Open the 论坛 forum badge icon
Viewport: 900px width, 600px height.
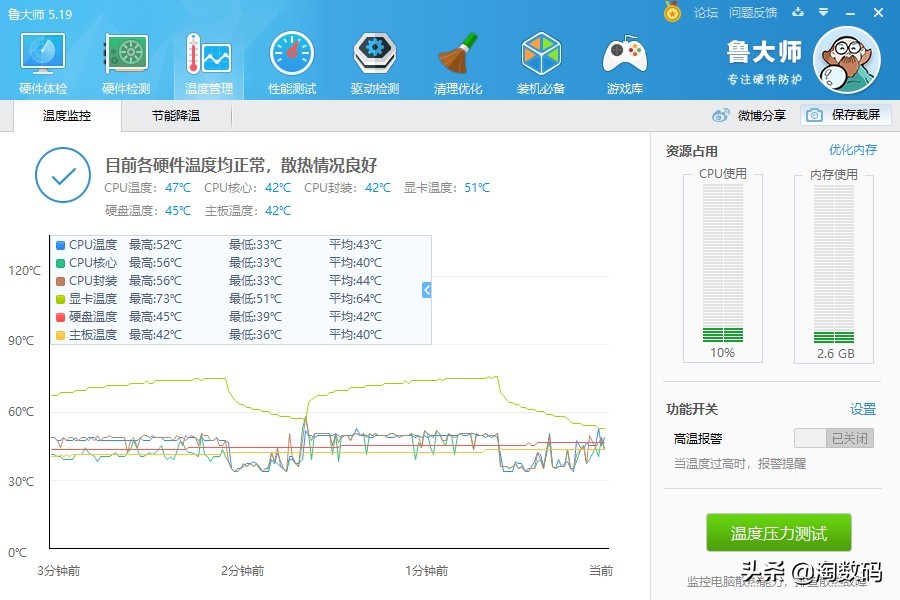coord(673,14)
